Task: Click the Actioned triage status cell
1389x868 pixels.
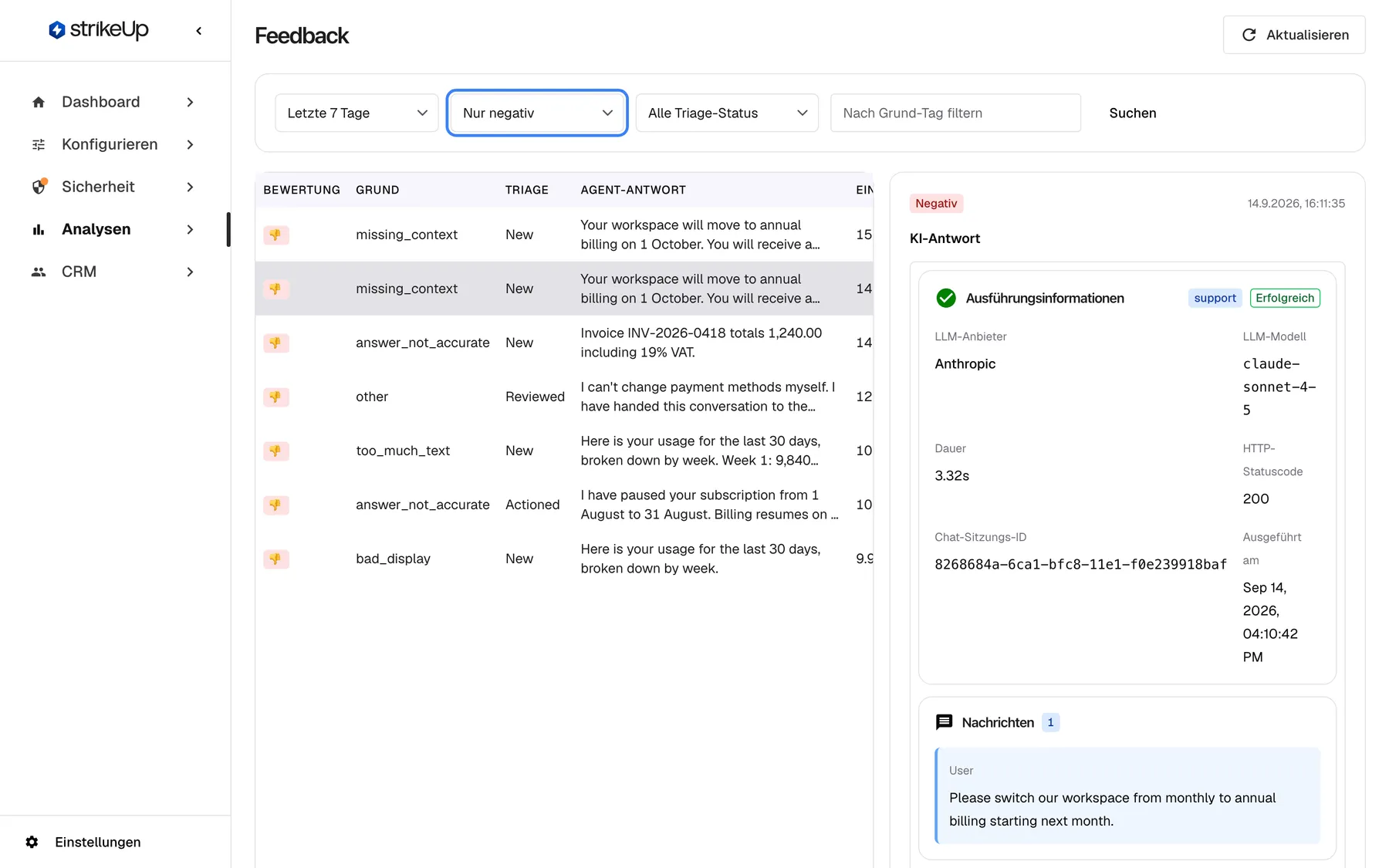Action: (x=532, y=505)
